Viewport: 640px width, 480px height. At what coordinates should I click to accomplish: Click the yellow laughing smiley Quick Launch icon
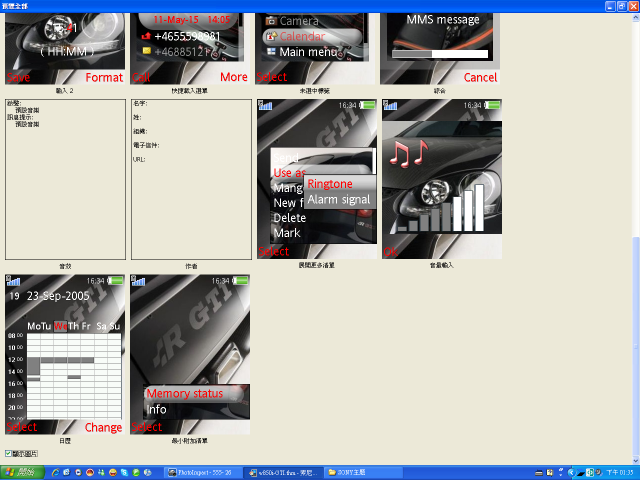pos(113,473)
